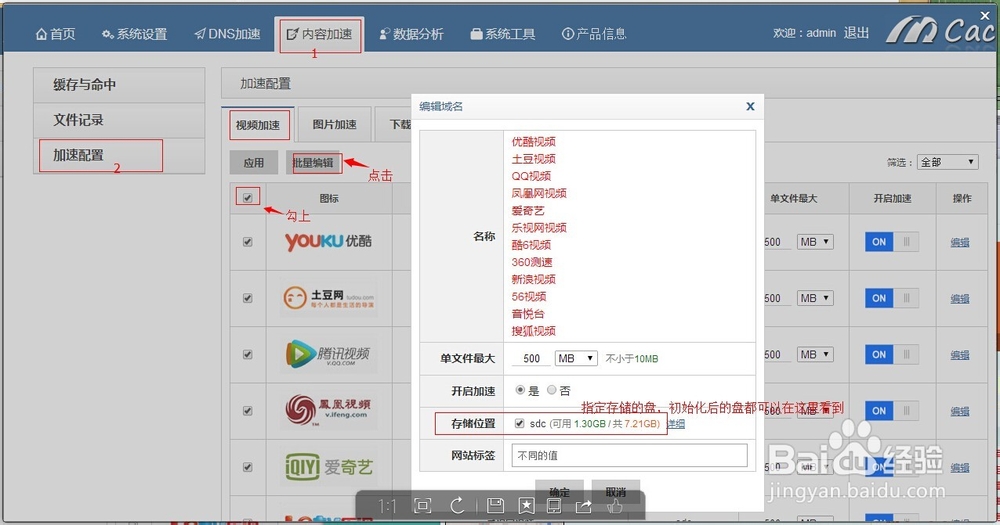This screenshot has width=1000, height=525.
Task: Click the 详细 link beside sdc storage
Action: click(675, 424)
